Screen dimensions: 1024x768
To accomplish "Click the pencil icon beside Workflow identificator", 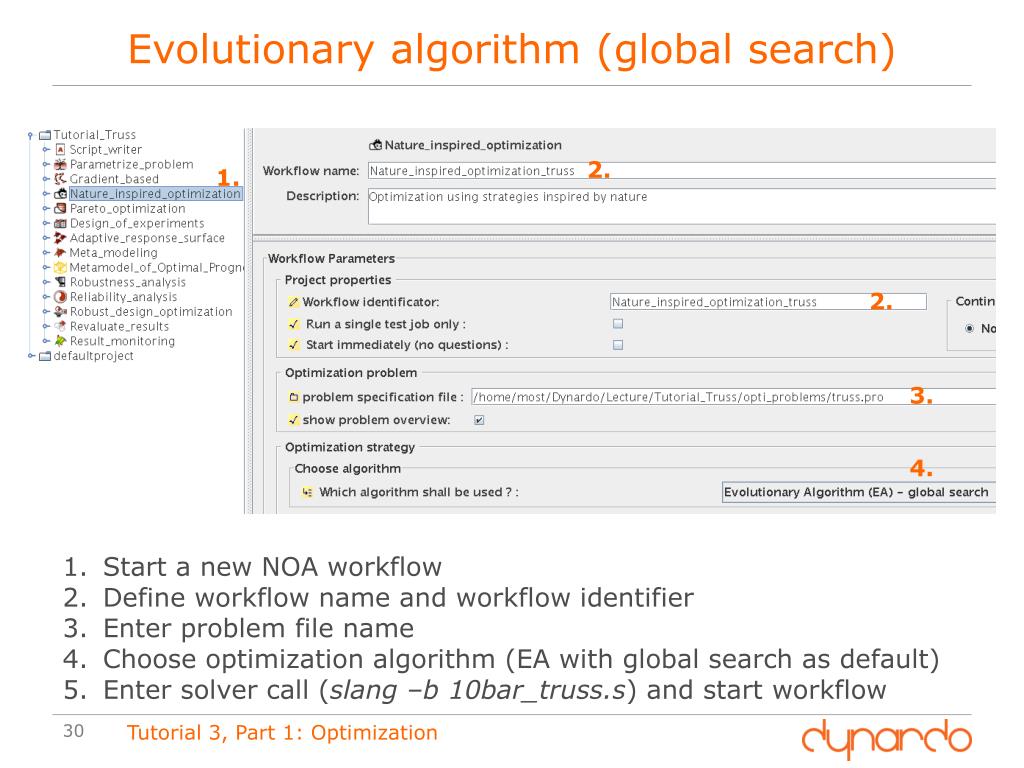I will point(293,302).
